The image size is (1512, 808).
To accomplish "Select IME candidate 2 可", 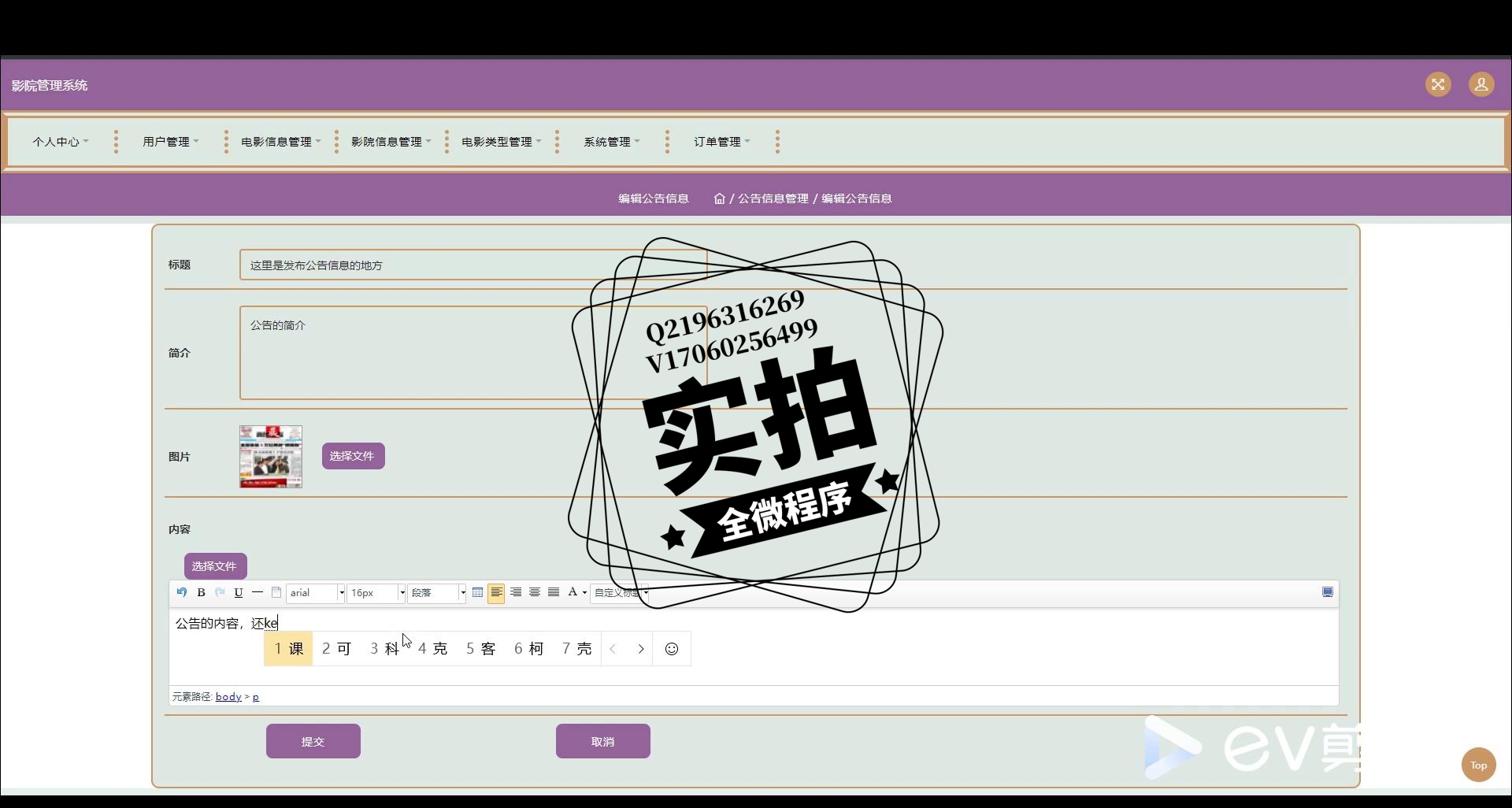I will click(x=336, y=649).
